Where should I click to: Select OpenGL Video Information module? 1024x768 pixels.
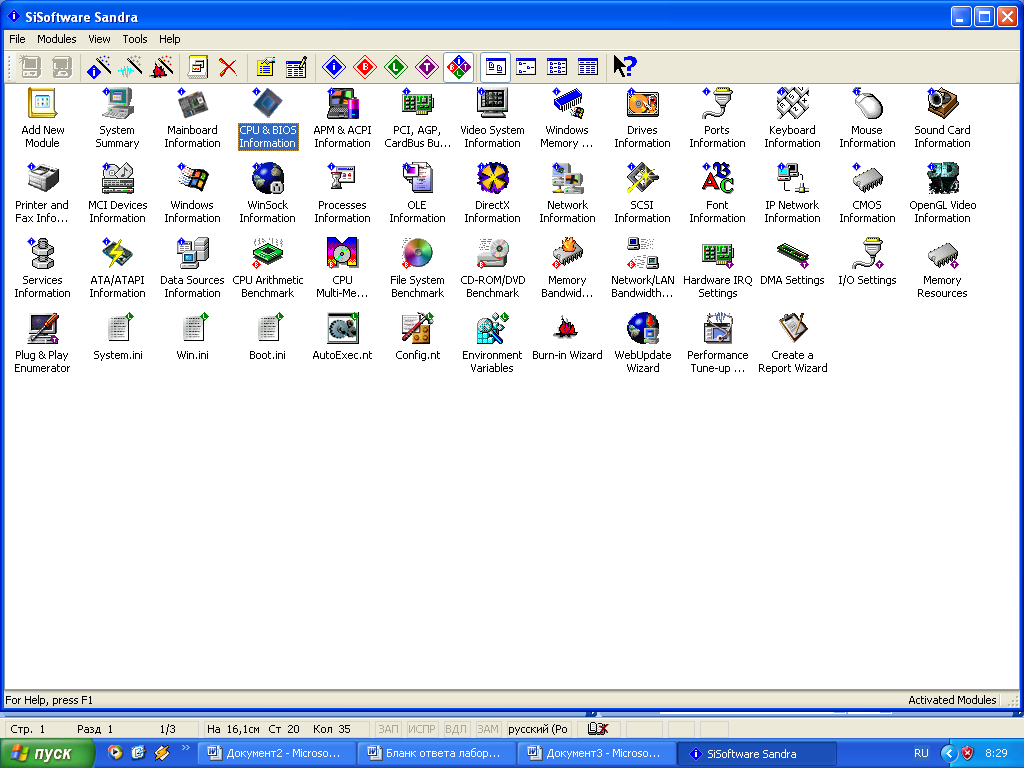click(x=942, y=194)
